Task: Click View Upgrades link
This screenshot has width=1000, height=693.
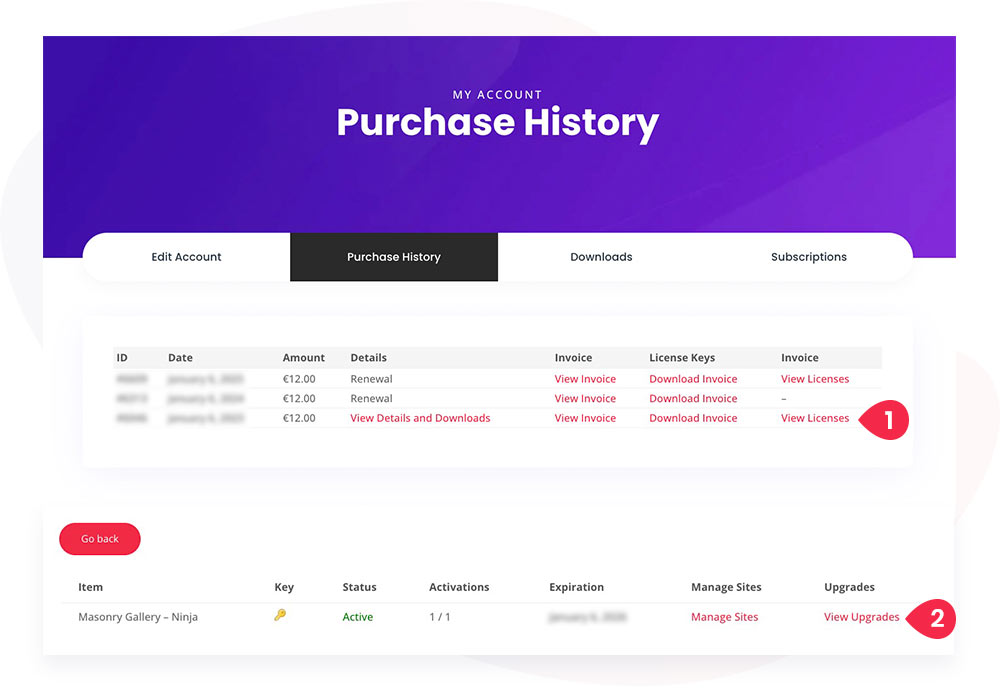Action: [x=862, y=617]
